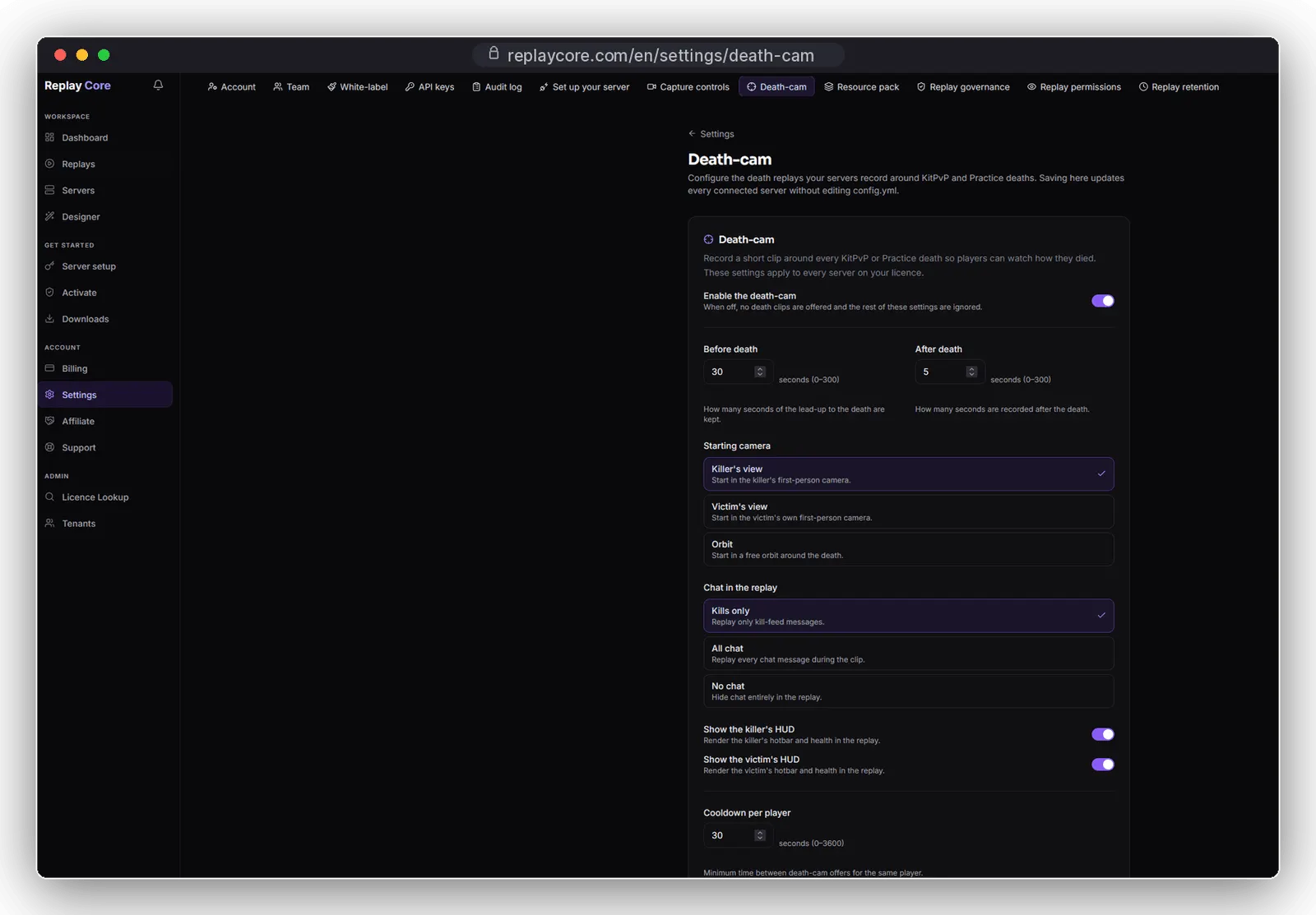Click the Downloads icon in sidebar
This screenshot has width=1316, height=915.
(x=49, y=318)
